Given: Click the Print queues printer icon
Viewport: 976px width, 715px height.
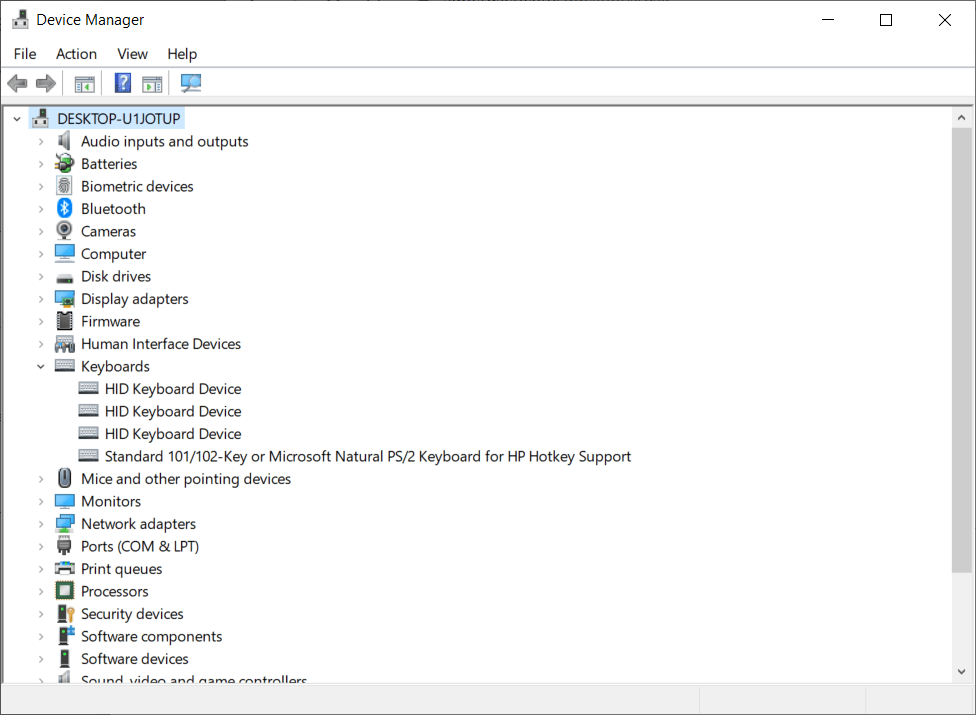Looking at the screenshot, I should point(65,568).
